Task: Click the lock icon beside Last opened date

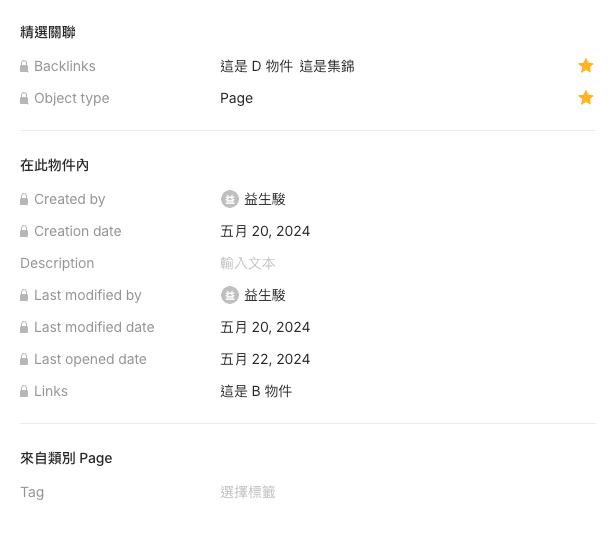Action: [24, 359]
